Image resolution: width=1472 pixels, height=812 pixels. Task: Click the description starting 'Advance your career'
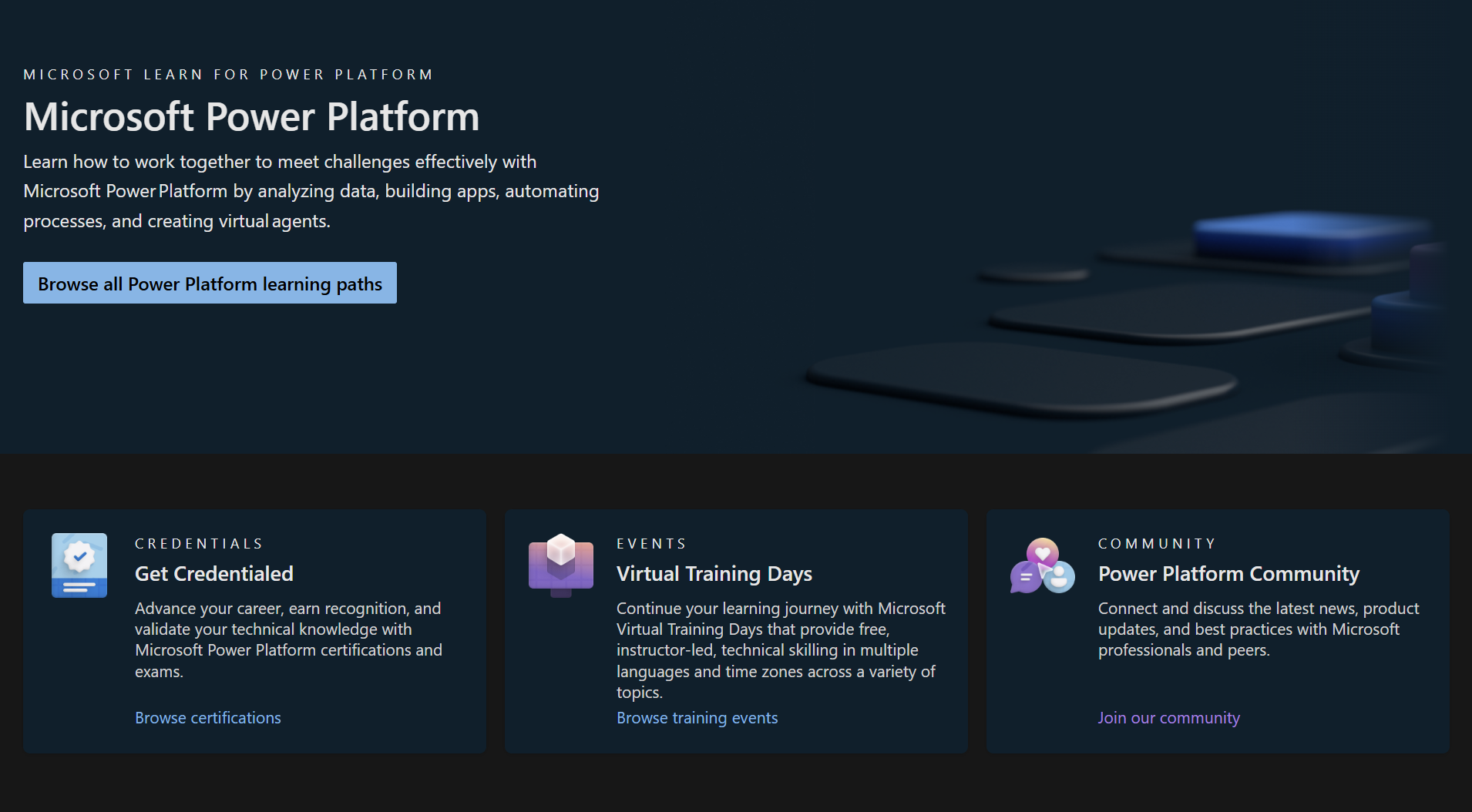click(289, 639)
